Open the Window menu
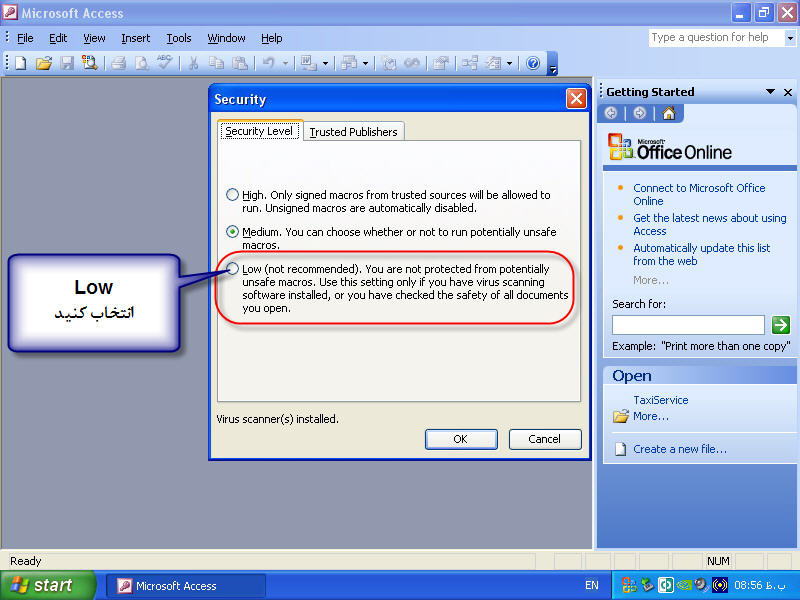Viewport: 800px width, 600px height. pyautogui.click(x=226, y=38)
